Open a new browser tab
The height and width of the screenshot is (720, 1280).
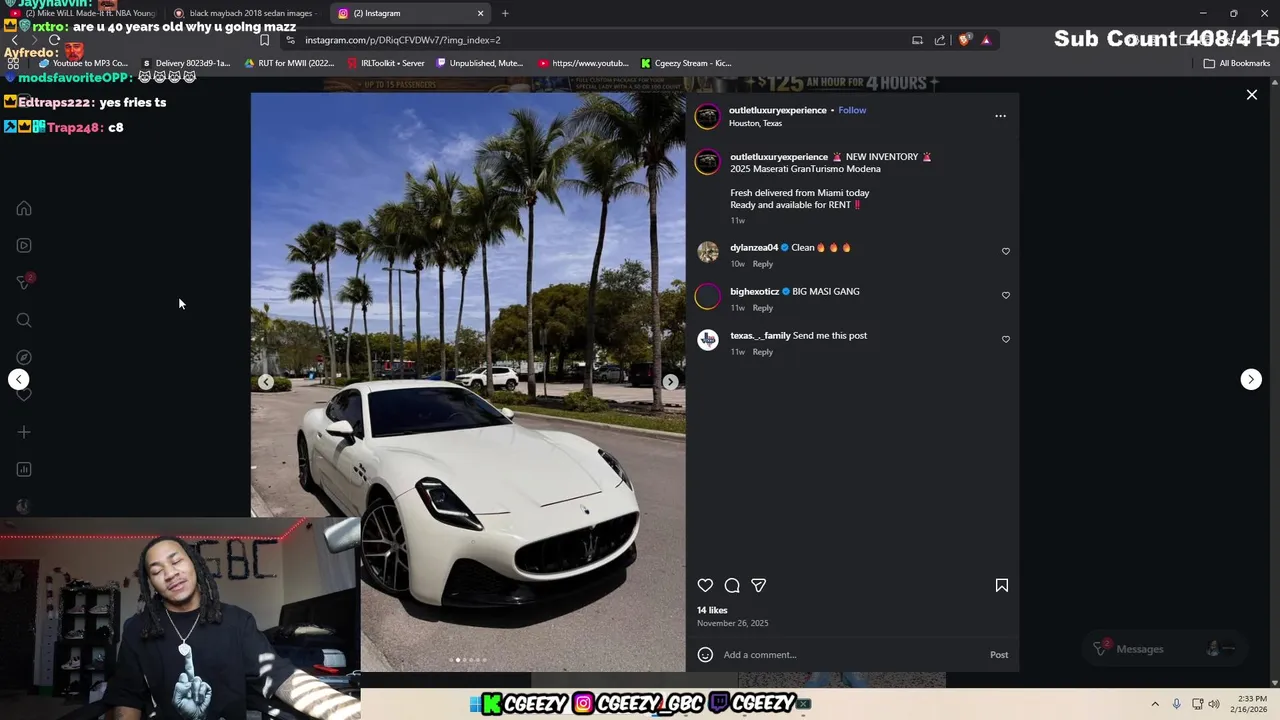pyautogui.click(x=505, y=13)
